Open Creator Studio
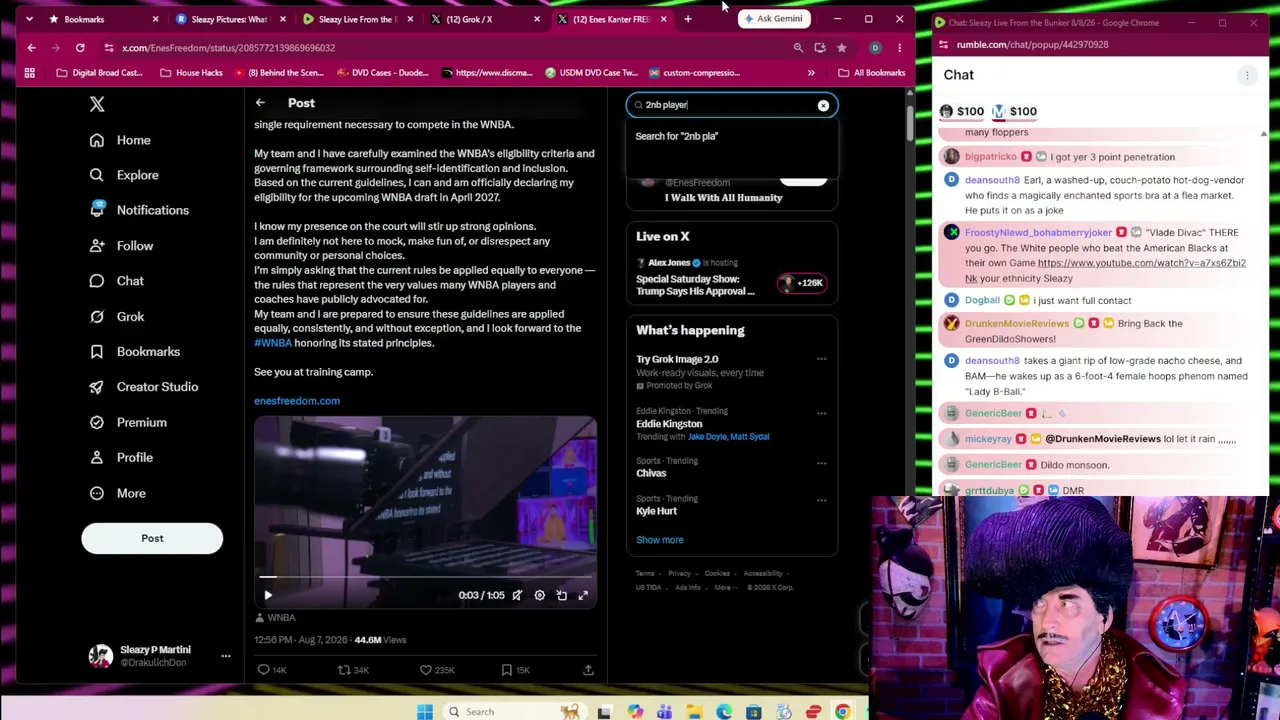This screenshot has width=1280, height=720. [144, 387]
